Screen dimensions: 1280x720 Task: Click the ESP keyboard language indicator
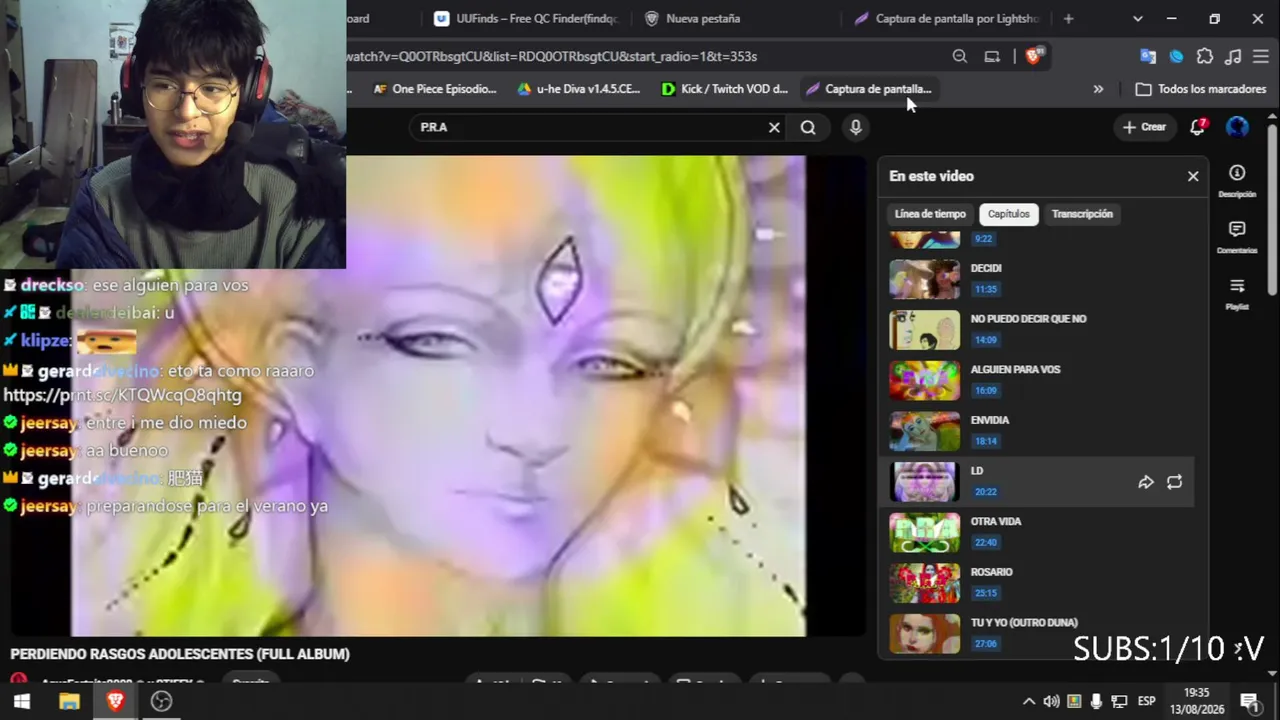1147,701
